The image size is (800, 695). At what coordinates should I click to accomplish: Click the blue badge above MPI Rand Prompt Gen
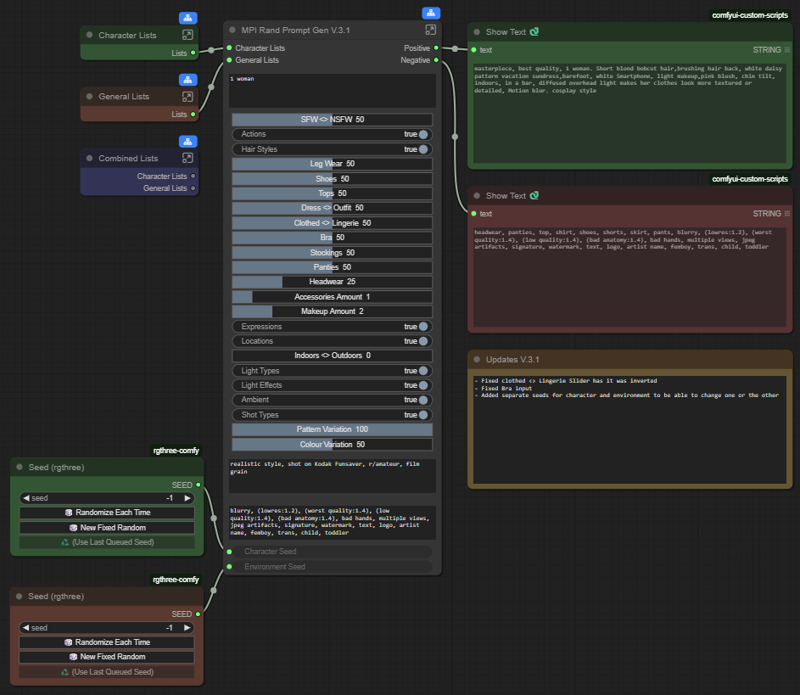431,13
